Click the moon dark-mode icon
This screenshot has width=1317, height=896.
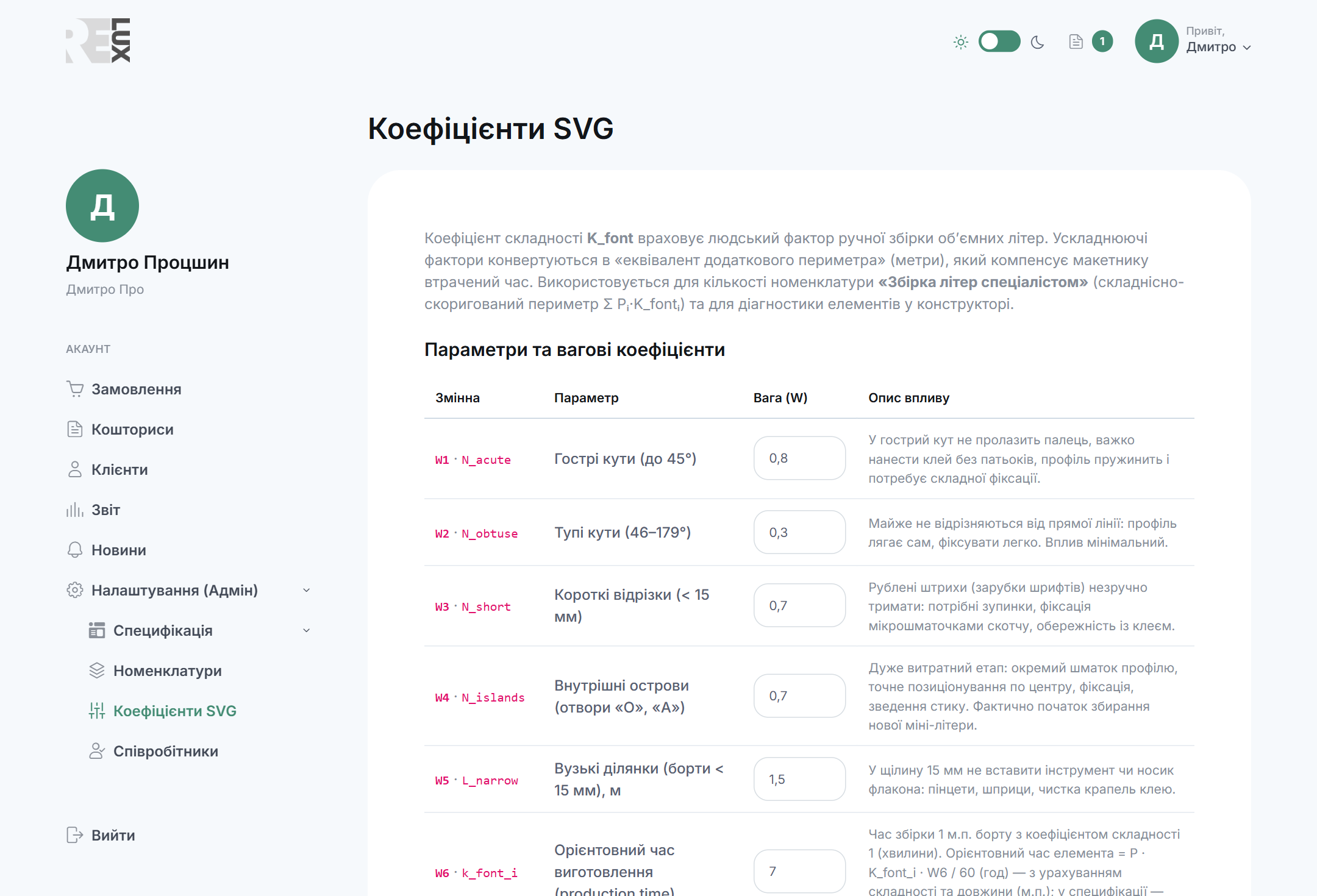click(x=1038, y=42)
